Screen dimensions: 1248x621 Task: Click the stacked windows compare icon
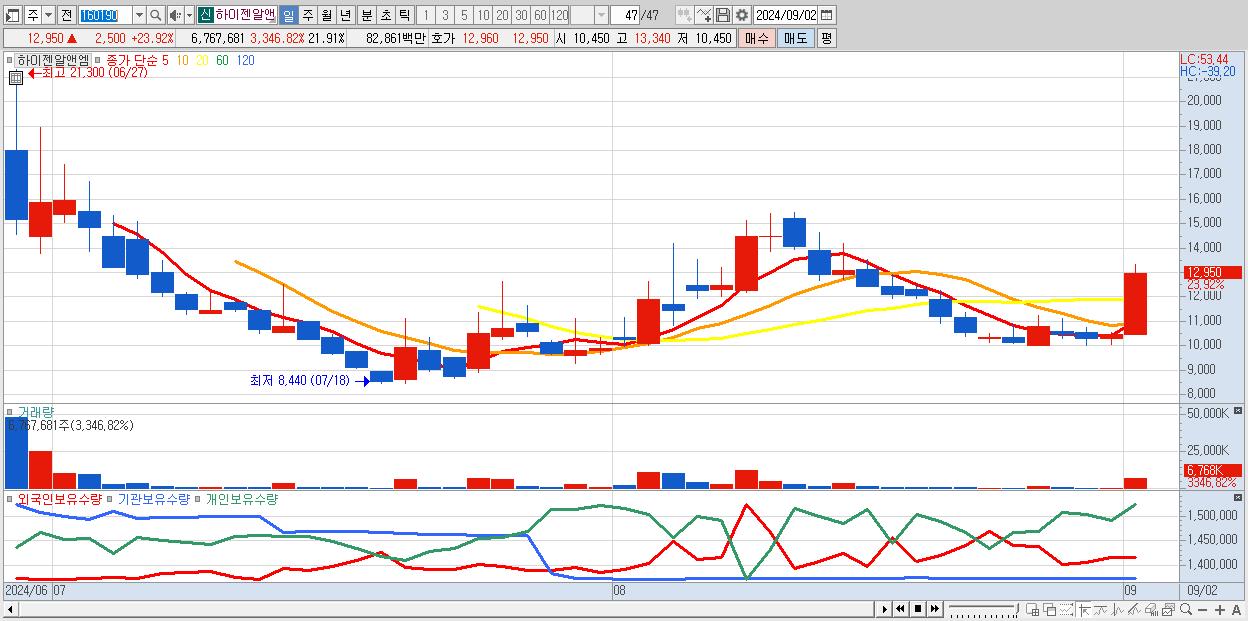point(1048,609)
